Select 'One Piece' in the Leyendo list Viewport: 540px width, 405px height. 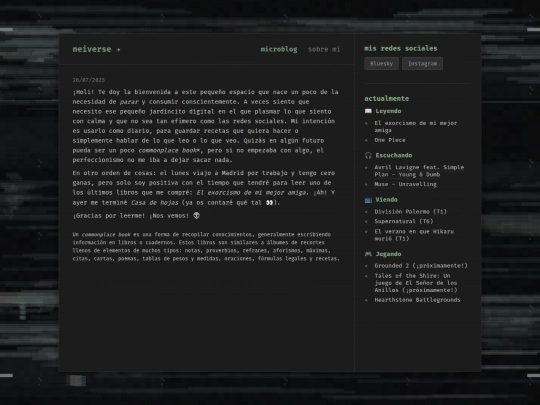(x=390, y=140)
